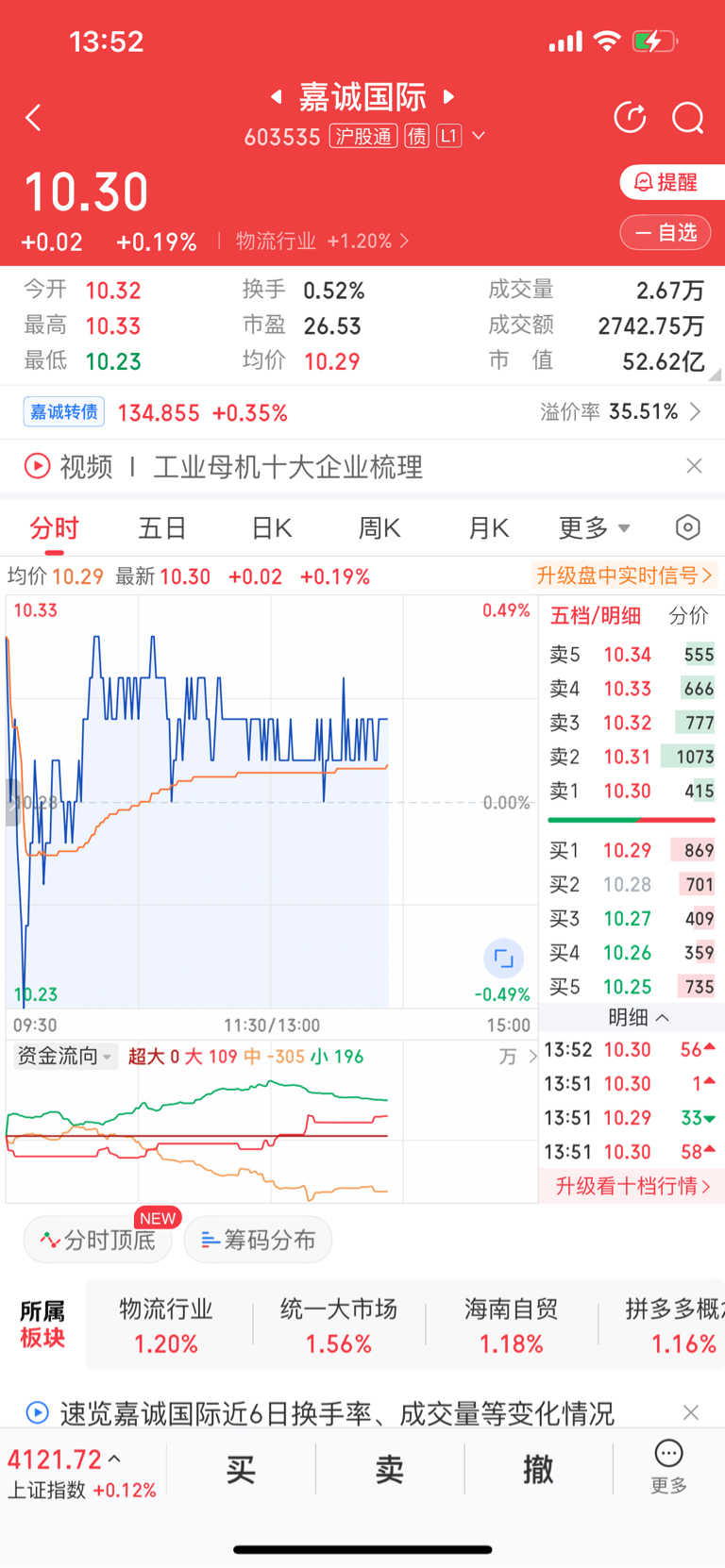
Task: Select the 卖2 10.31 order row
Action: (632, 757)
